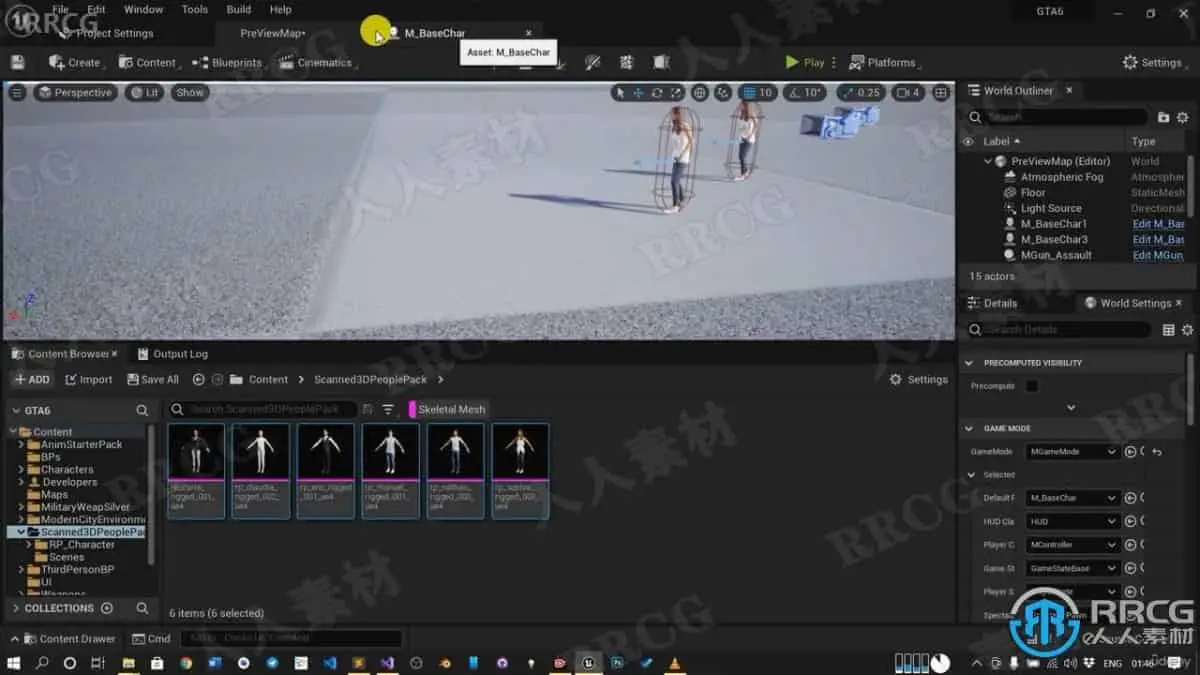Open the Perspective view mode dropdown
The height and width of the screenshot is (675, 1200).
click(74, 92)
